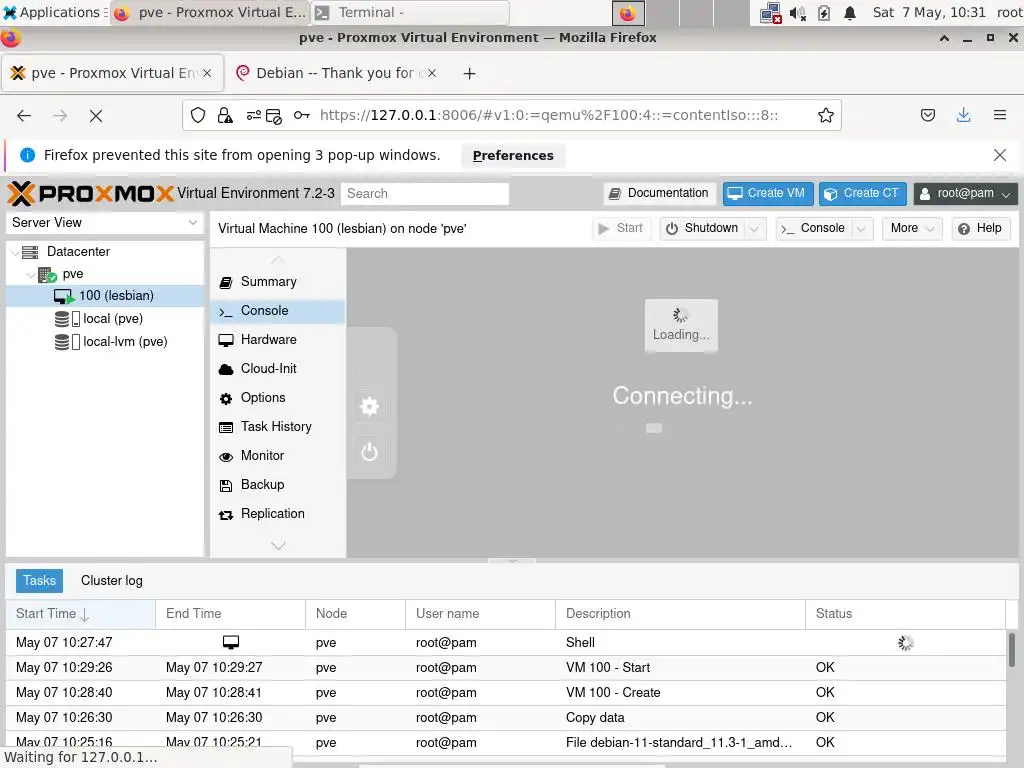Open Firefox hamburger menu
Screen dimensions: 1024x768
[x=1000, y=116]
